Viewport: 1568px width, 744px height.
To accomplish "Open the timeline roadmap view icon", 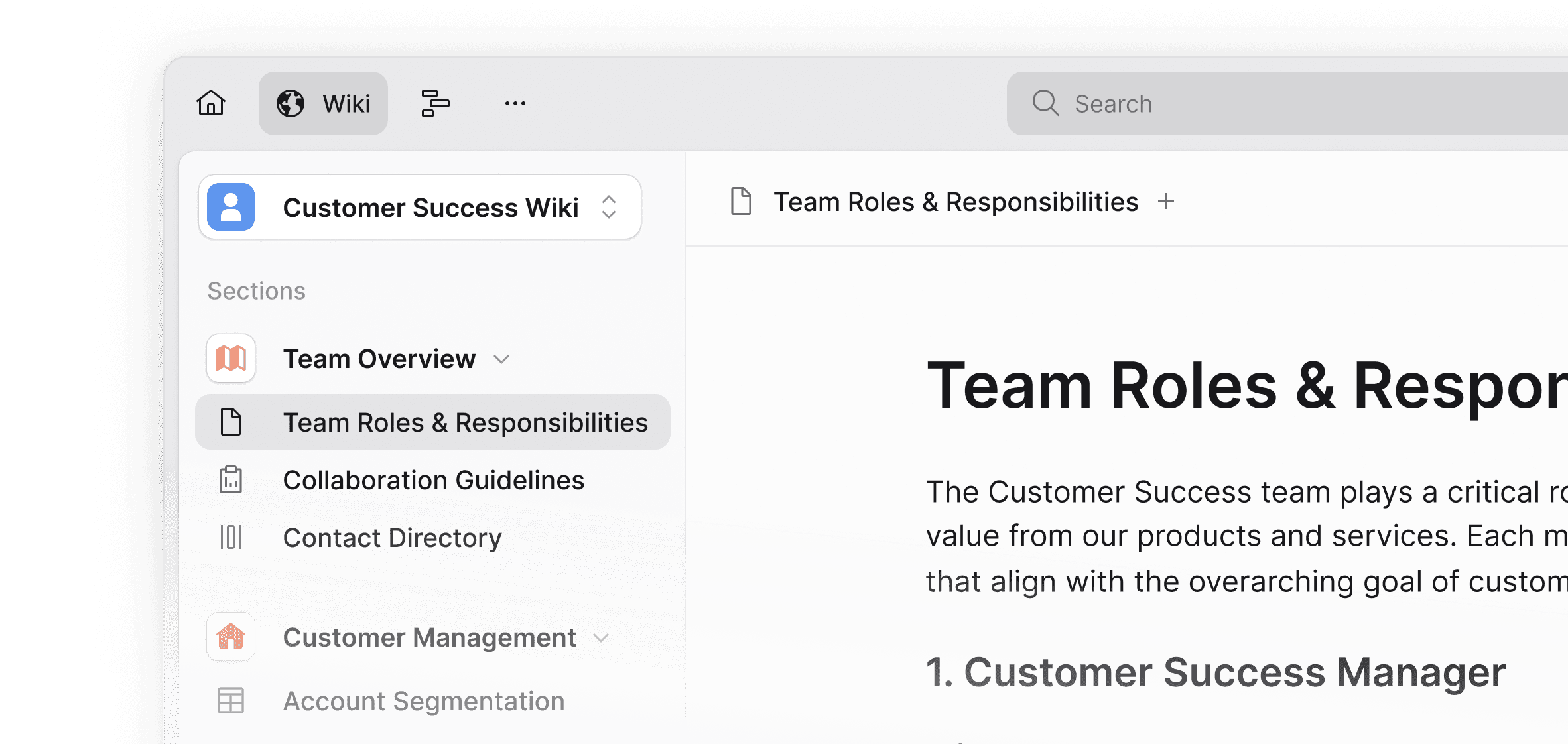I will point(435,103).
